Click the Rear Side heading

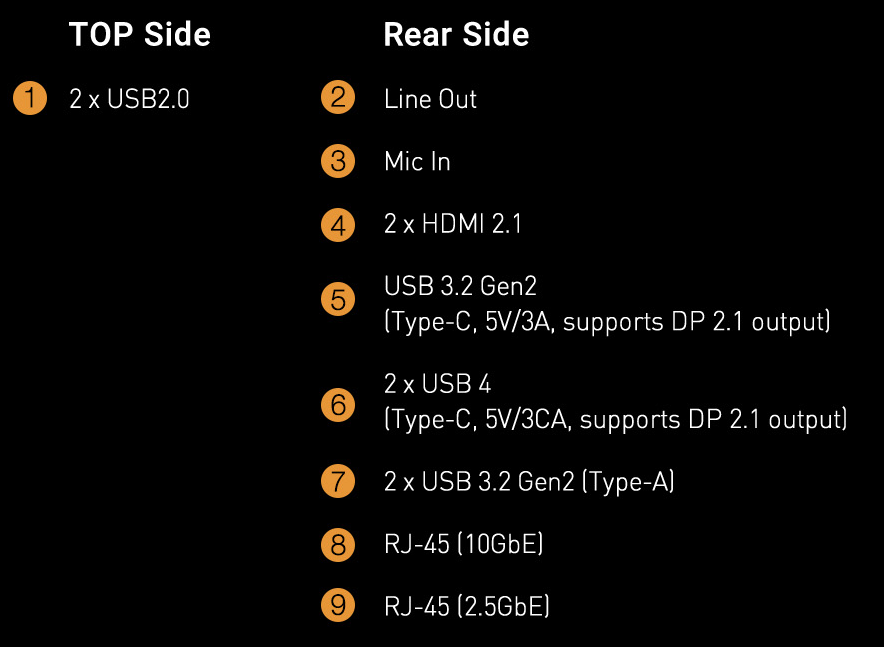(456, 35)
